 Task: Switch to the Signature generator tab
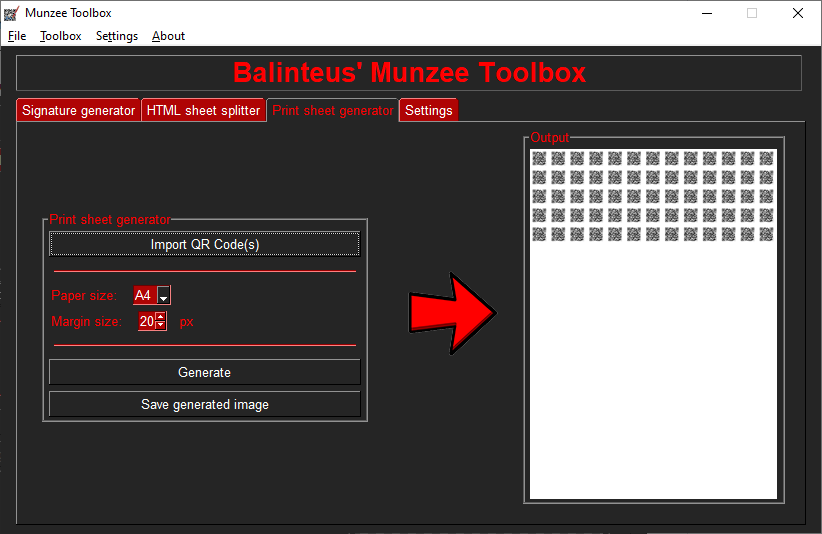click(x=79, y=111)
